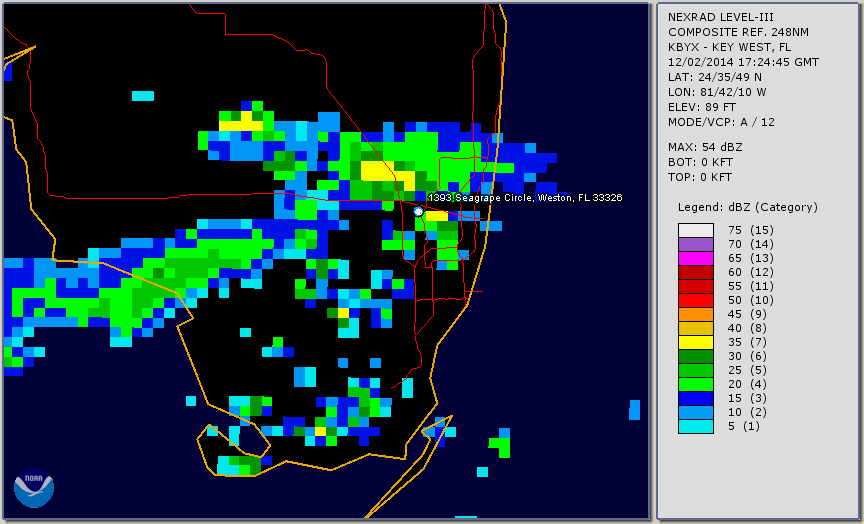Viewport: 864px width, 524px height.
Task: Select the 5 dBZ cyan legend swatch
Action: 696,426
